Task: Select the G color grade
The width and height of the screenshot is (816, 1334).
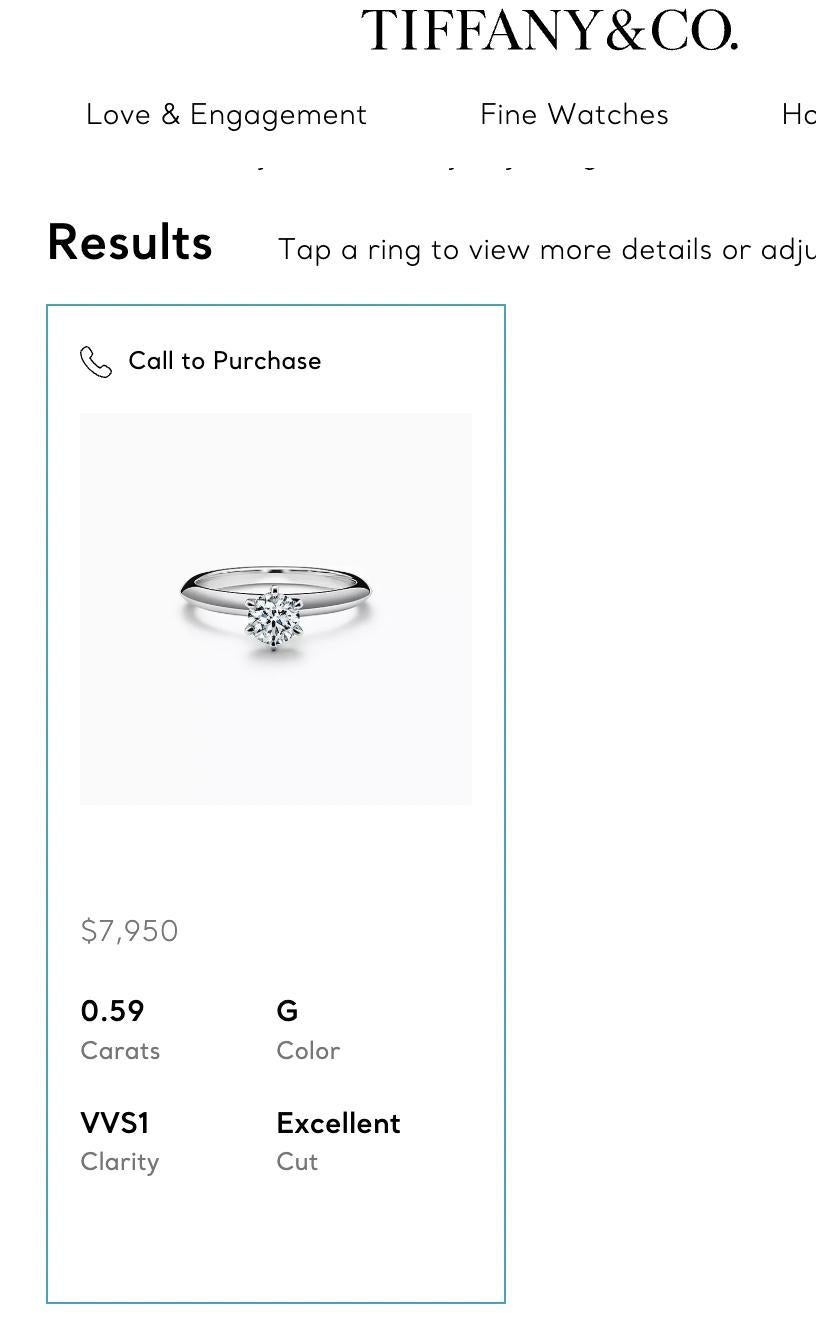Action: click(x=287, y=1011)
